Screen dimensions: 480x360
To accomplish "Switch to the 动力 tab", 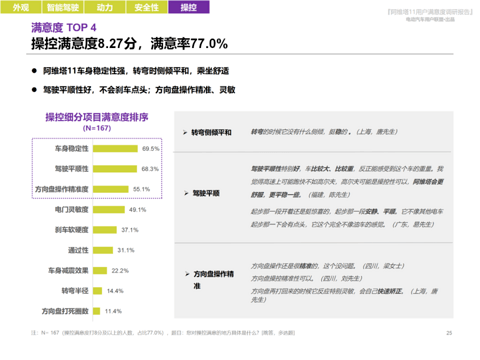I will click(x=105, y=7).
